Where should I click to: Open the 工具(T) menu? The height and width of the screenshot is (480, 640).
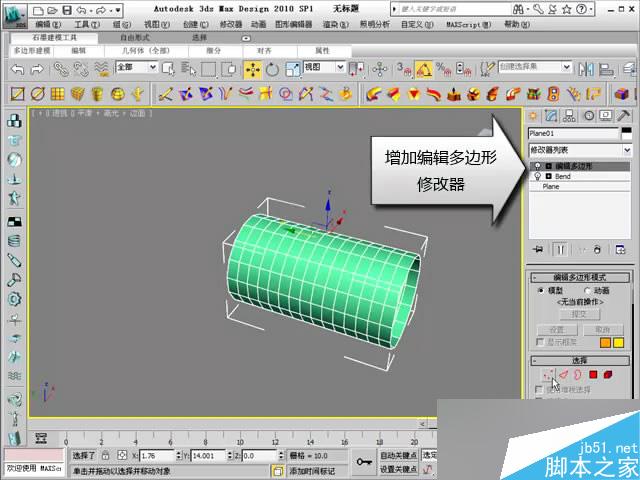(x=87, y=24)
